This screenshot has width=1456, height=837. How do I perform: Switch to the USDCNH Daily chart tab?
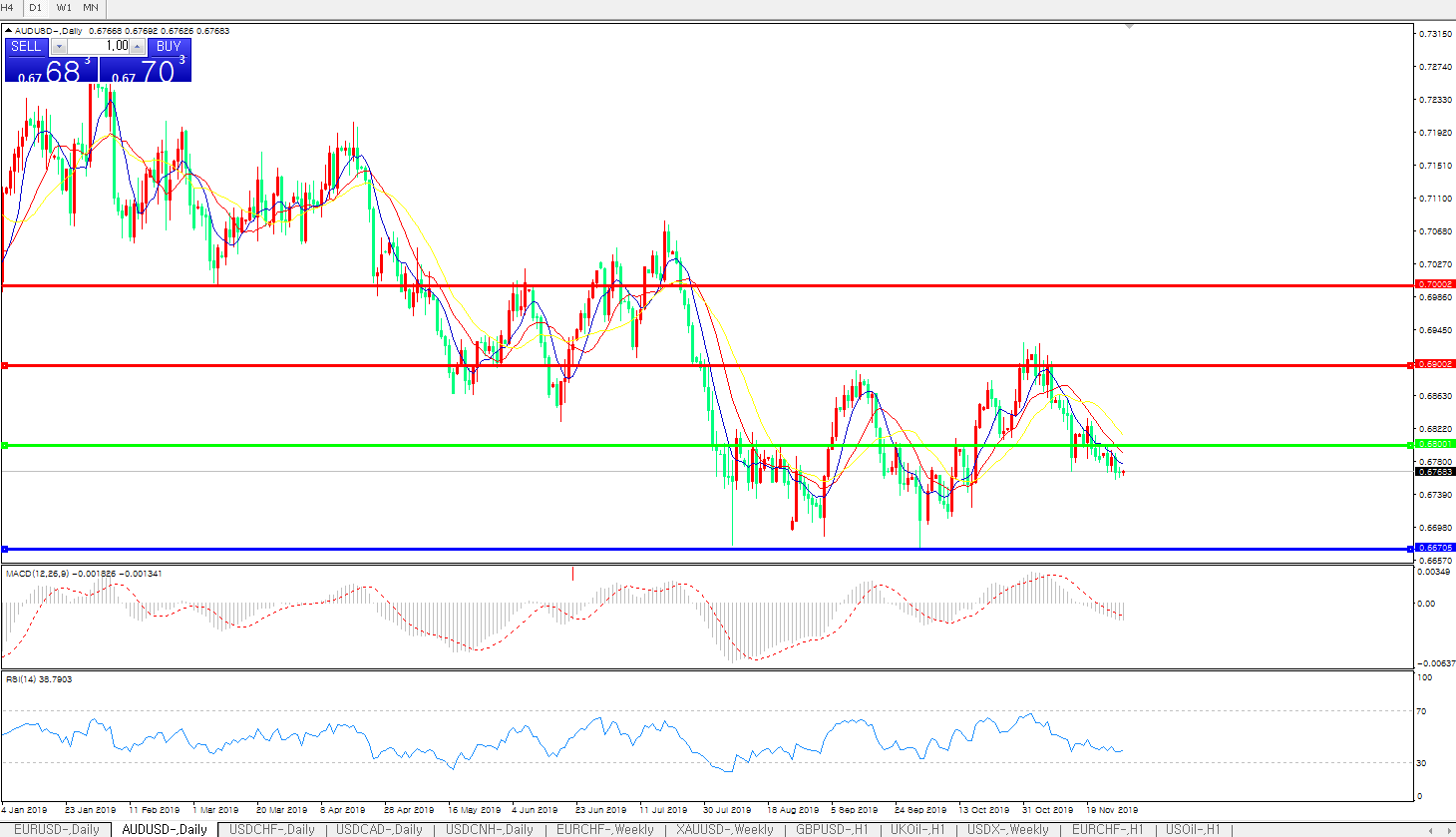click(490, 829)
